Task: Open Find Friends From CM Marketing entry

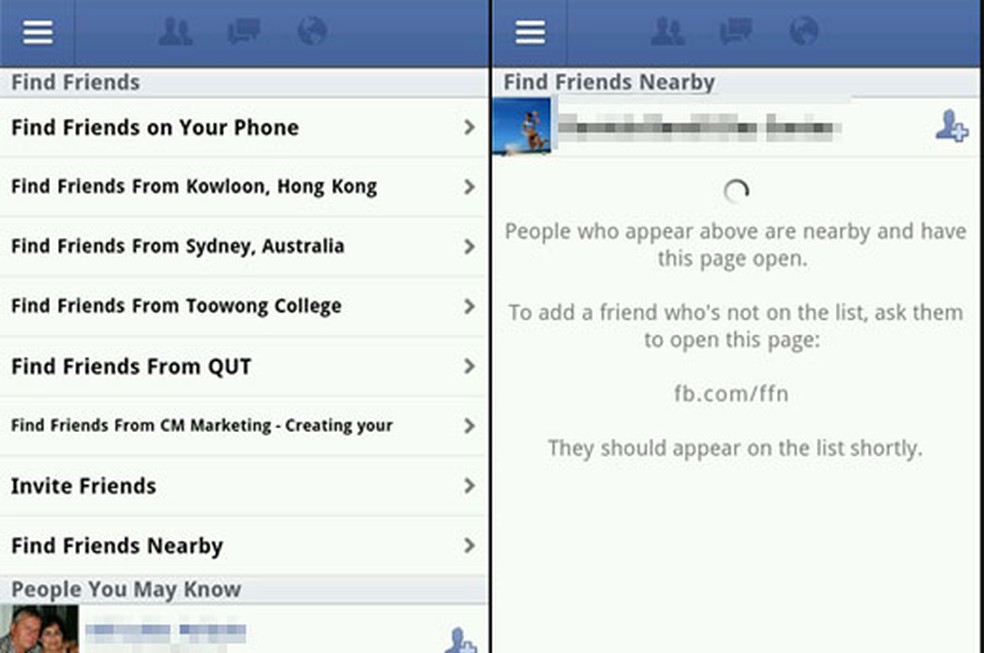Action: point(243,426)
